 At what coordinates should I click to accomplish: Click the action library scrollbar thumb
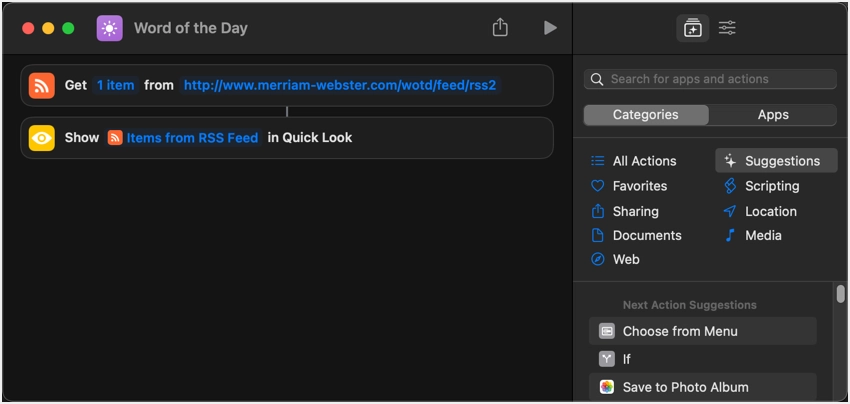(840, 294)
